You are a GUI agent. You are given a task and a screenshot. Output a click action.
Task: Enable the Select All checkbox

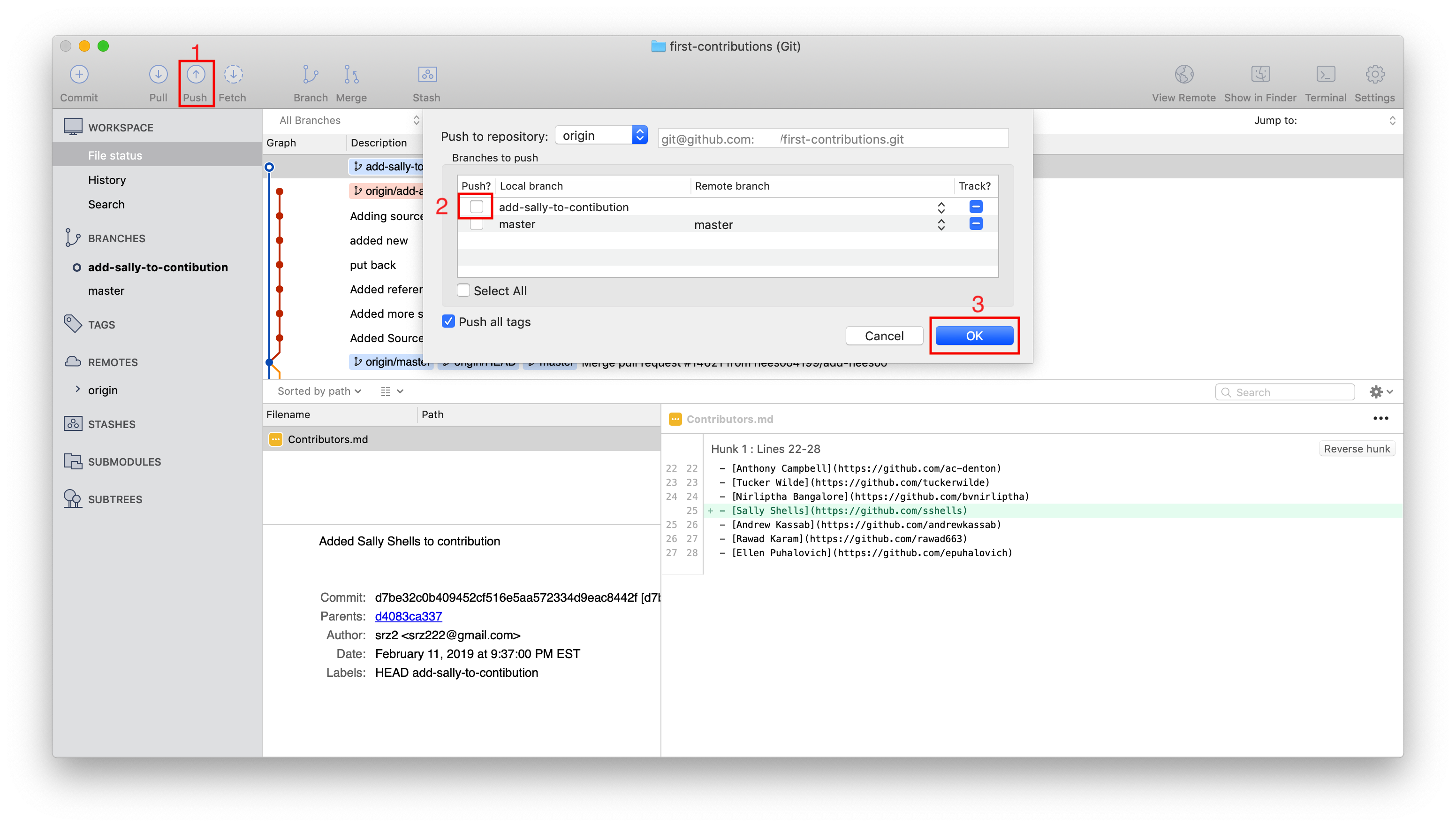coord(463,290)
